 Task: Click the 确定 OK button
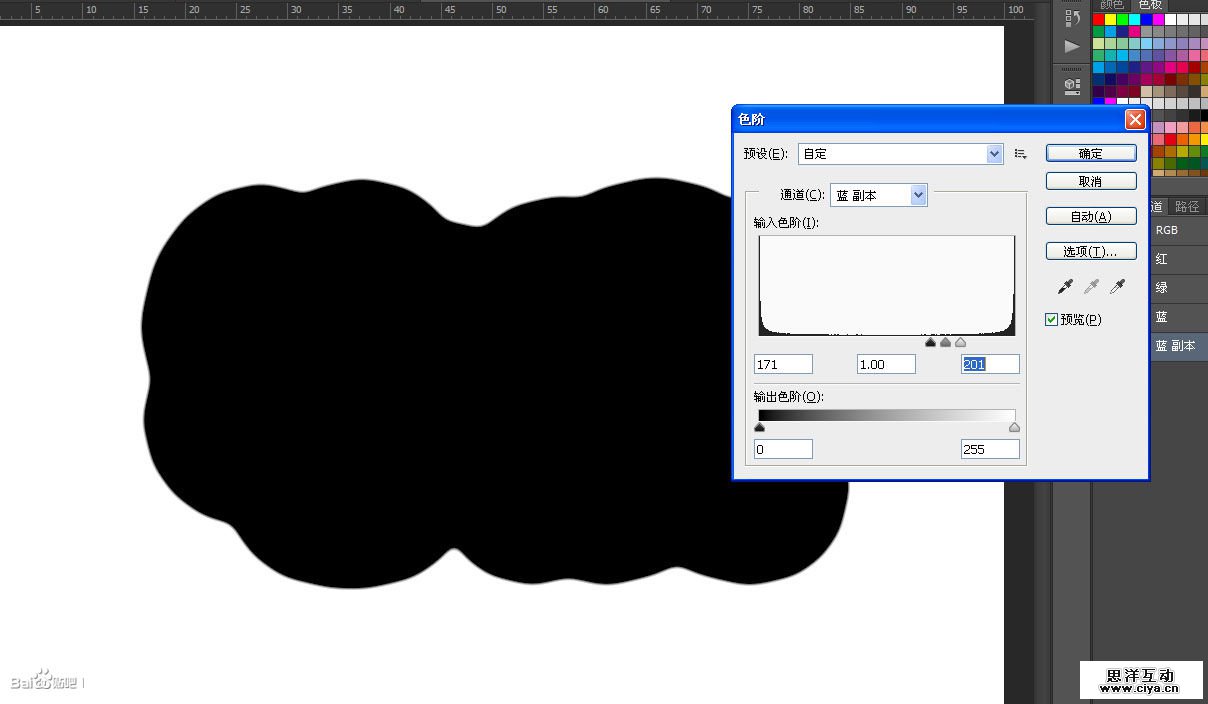(1091, 153)
